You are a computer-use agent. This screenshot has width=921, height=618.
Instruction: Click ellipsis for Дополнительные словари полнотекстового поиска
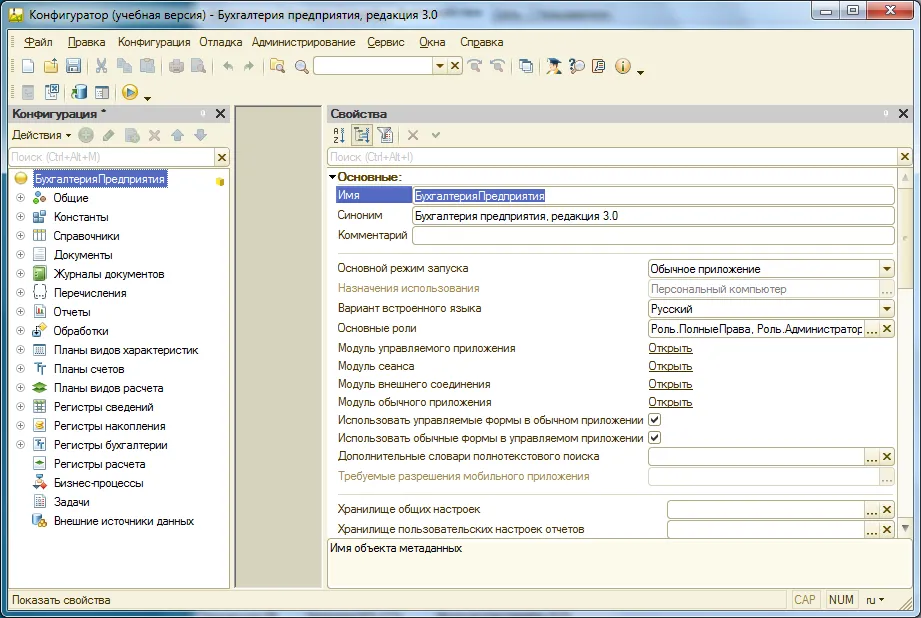point(872,457)
